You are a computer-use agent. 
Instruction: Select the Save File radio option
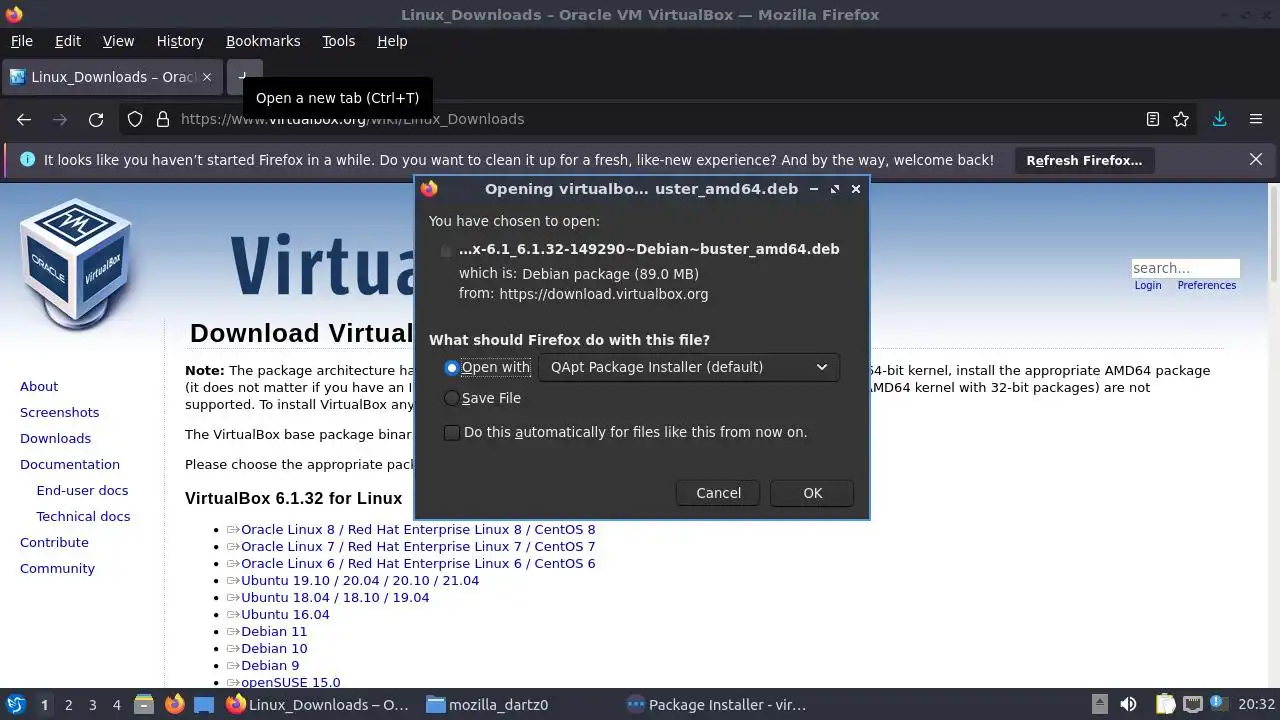[452, 398]
